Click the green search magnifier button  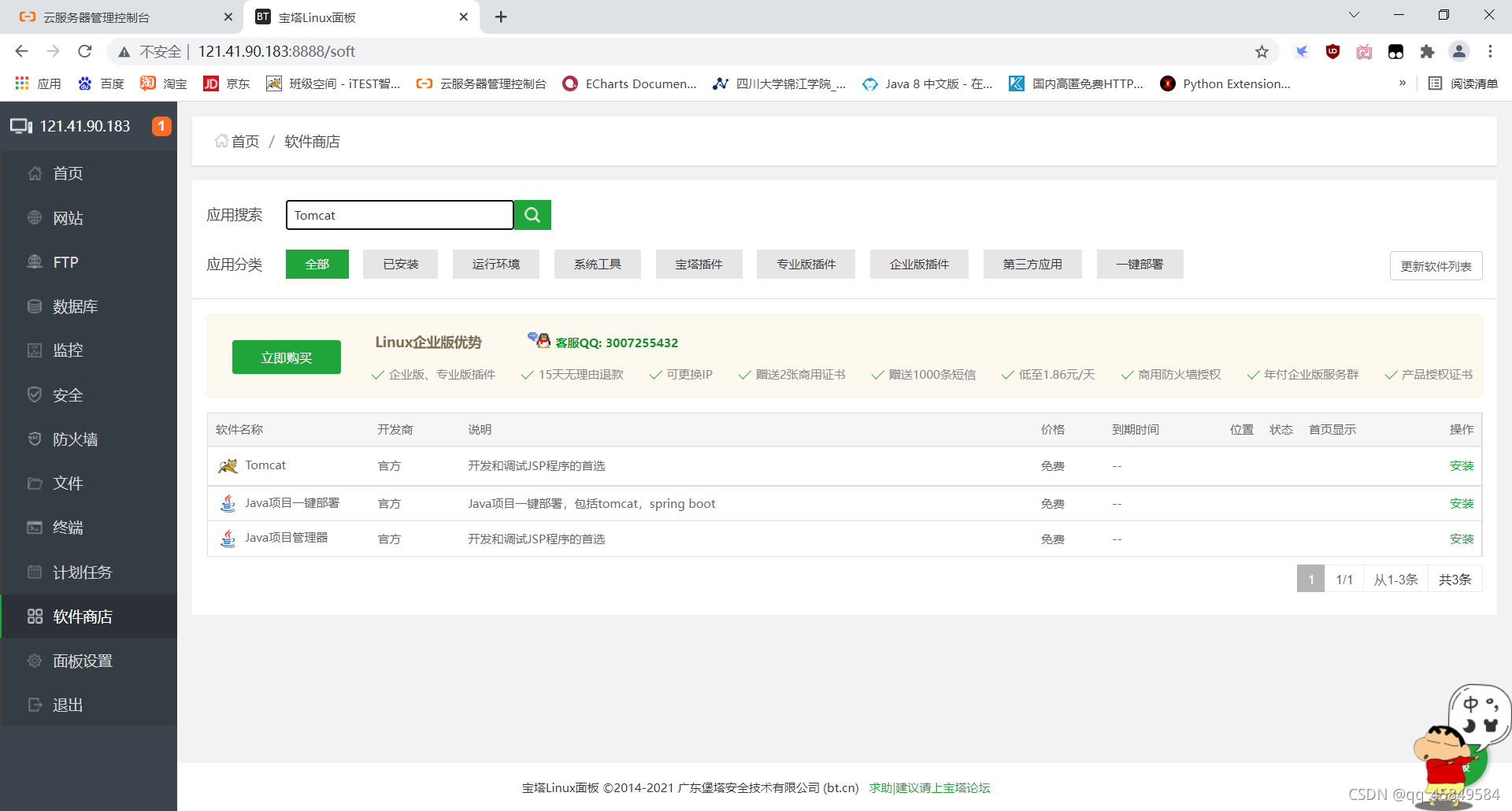[532, 215]
